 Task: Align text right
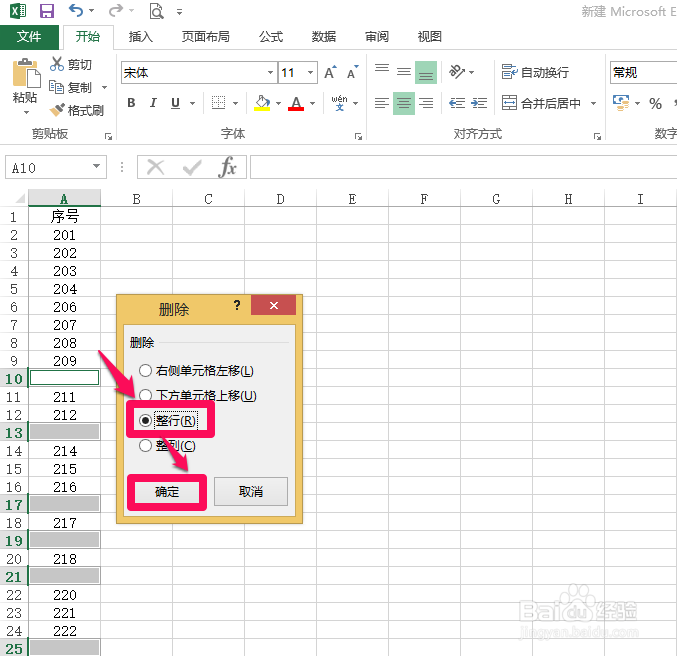[x=426, y=103]
